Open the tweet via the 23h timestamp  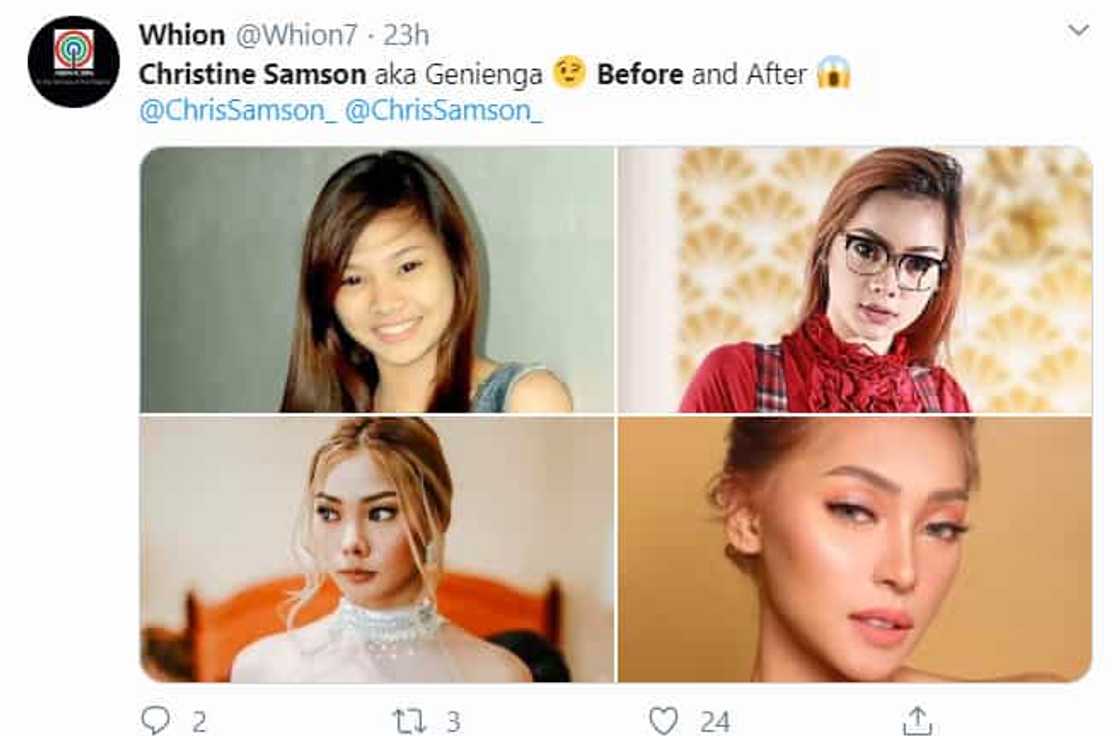pyautogui.click(x=406, y=35)
